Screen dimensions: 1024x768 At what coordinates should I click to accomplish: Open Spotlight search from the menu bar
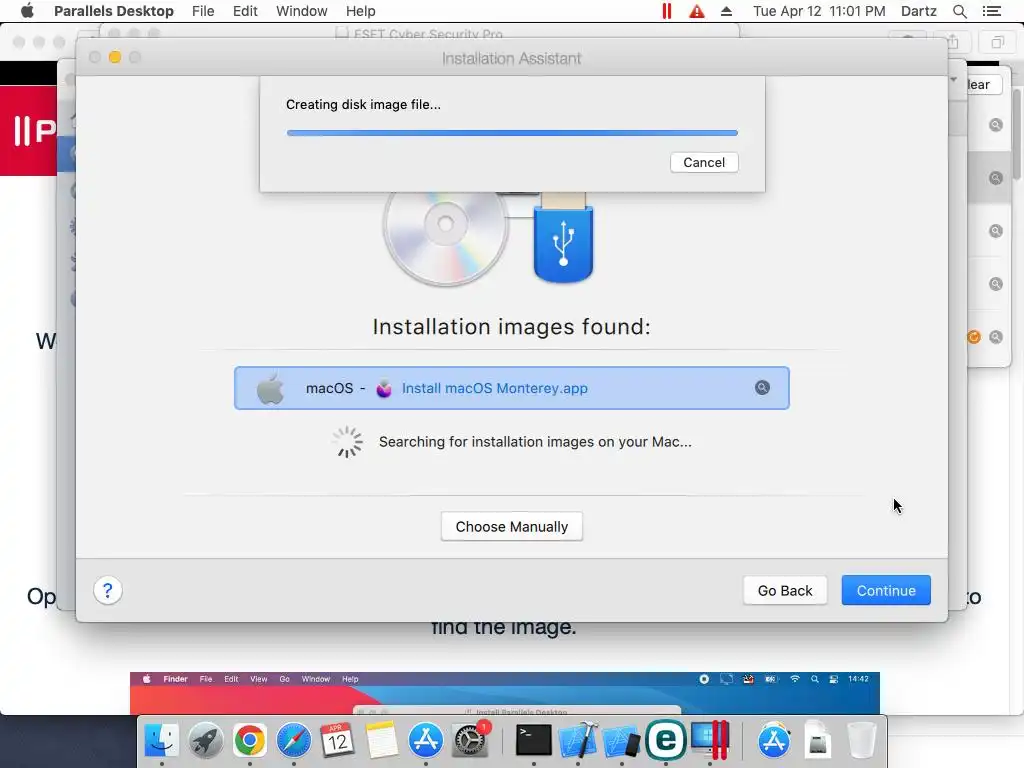tap(959, 11)
